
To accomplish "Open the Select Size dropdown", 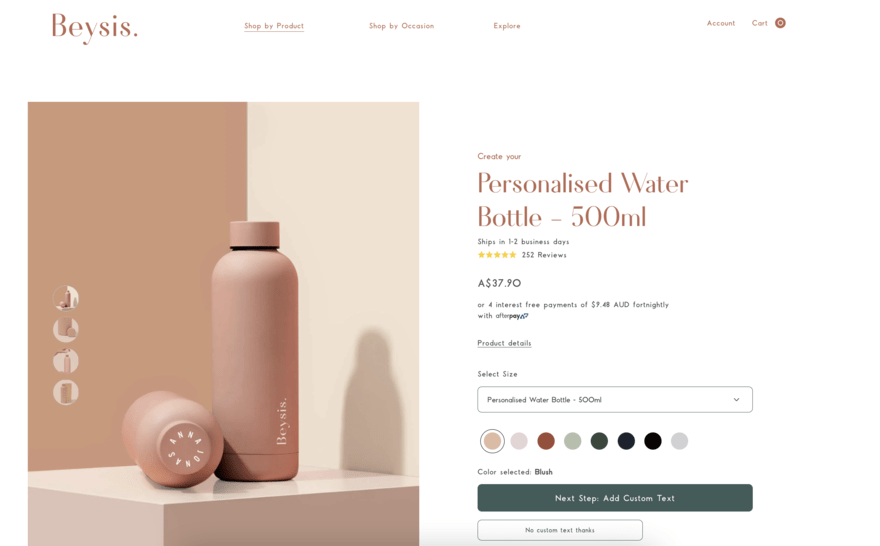I will [615, 400].
